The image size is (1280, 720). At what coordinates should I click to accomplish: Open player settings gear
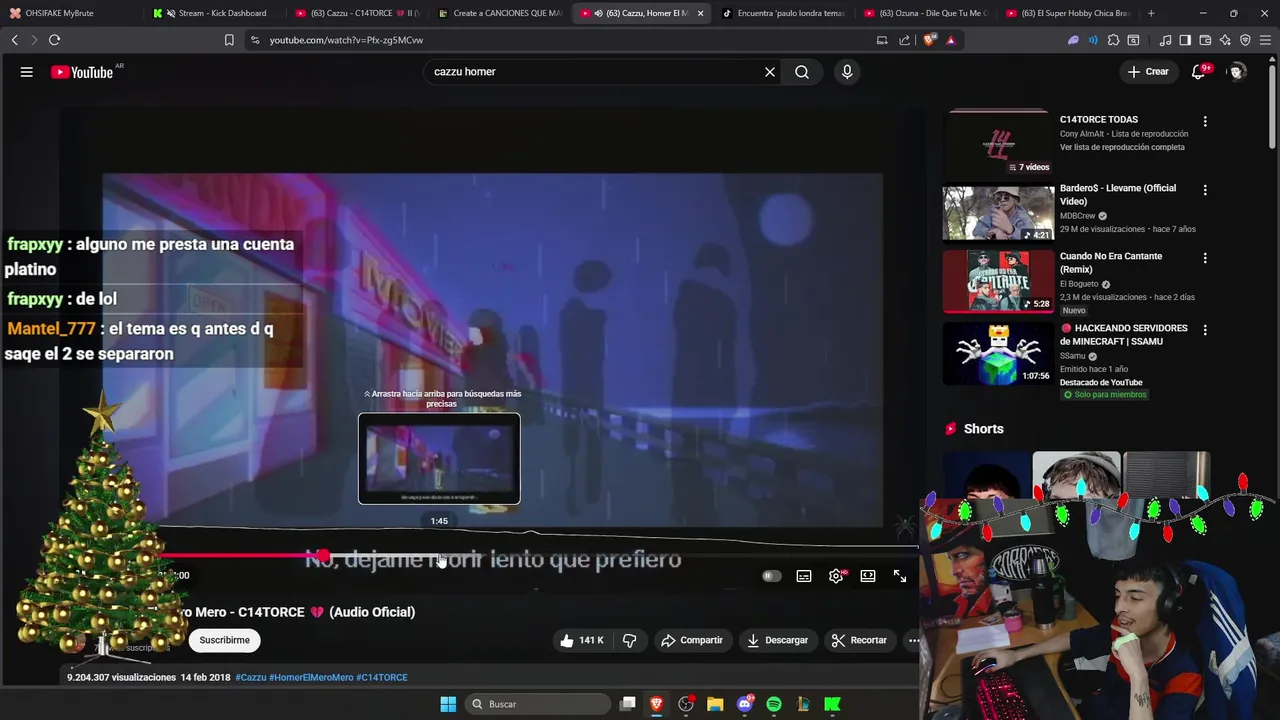(x=836, y=576)
